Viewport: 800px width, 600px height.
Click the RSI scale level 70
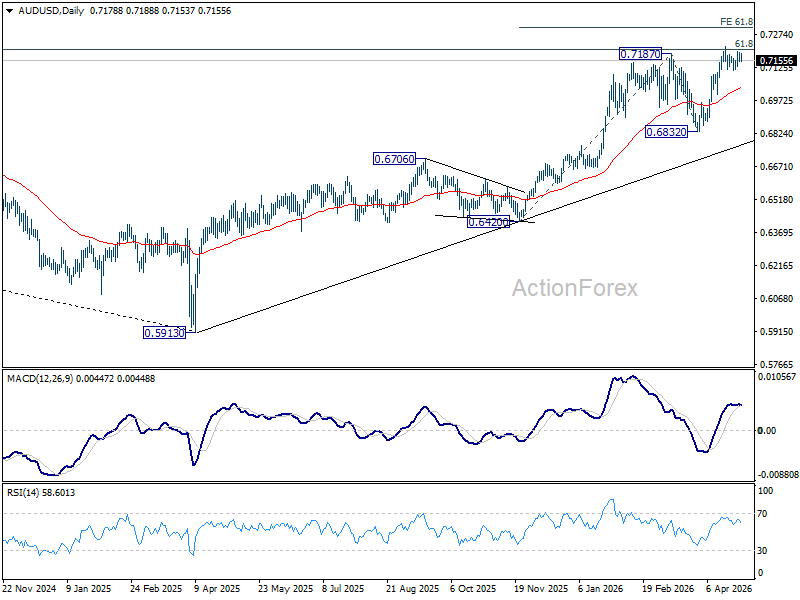[x=762, y=514]
